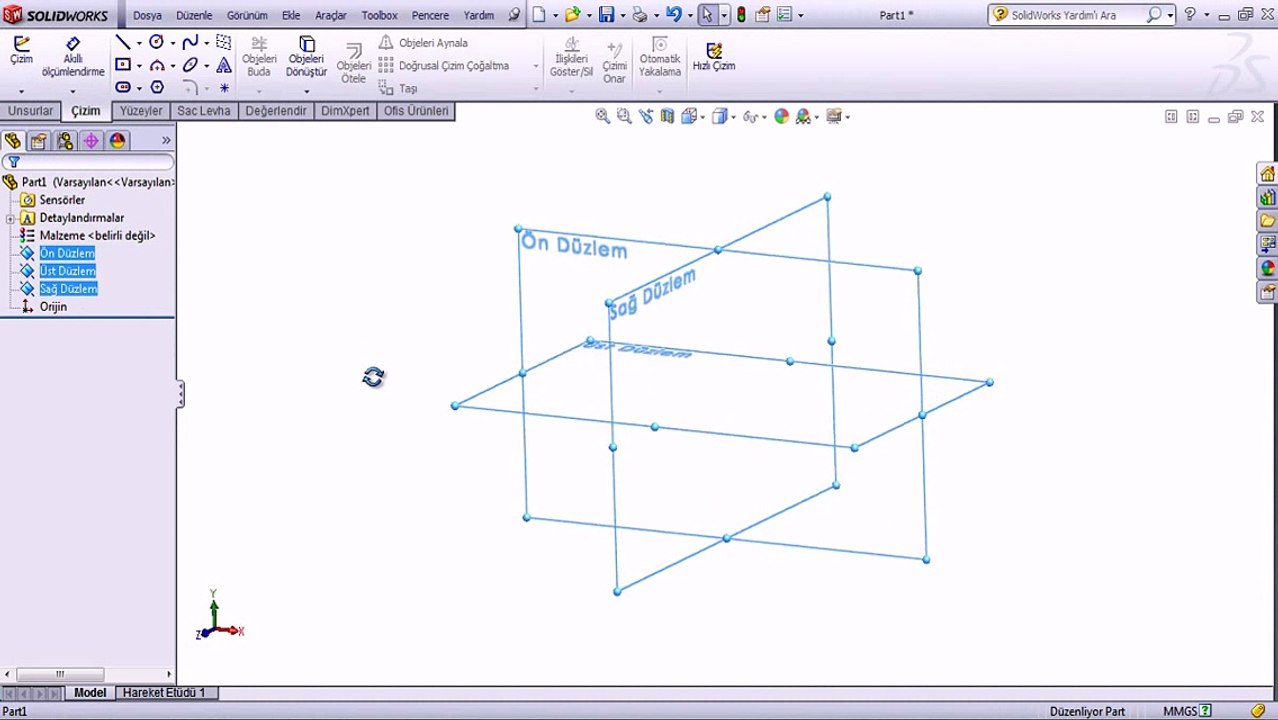Open the Görünüm menu

(x=247, y=15)
